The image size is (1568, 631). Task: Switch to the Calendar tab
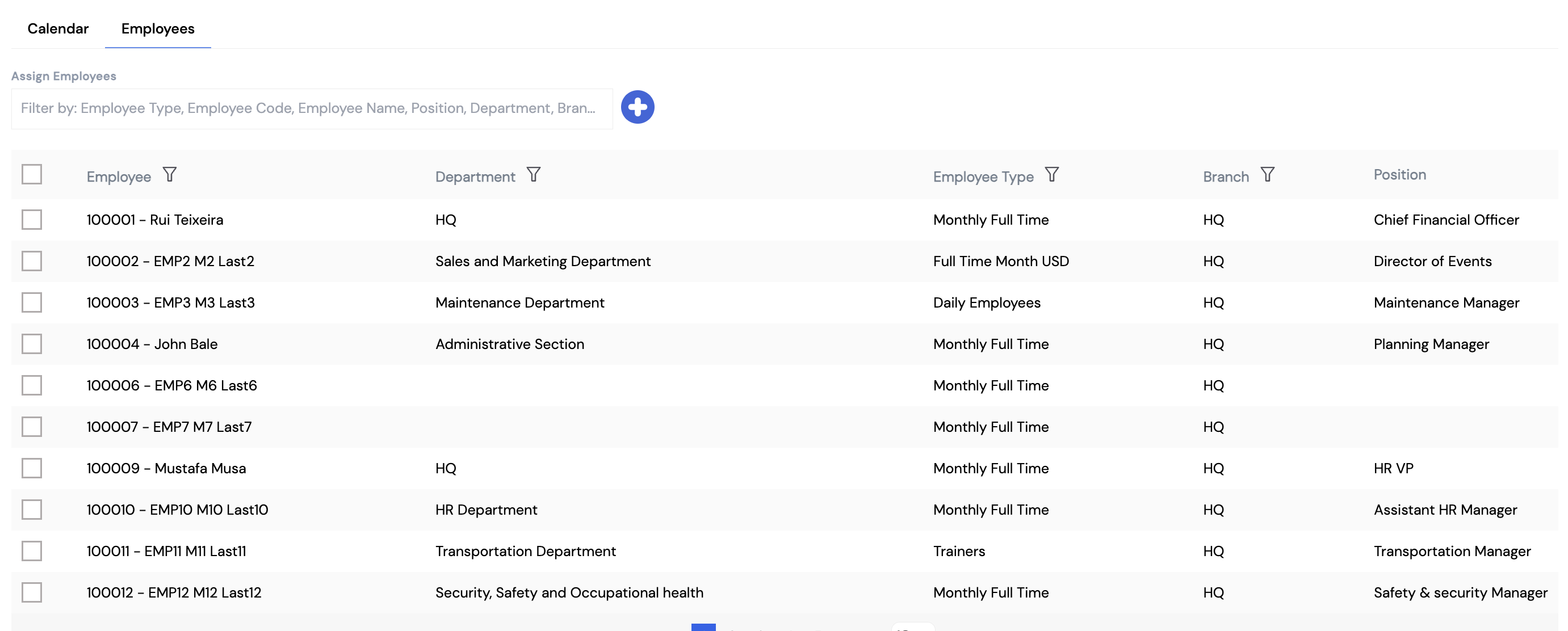click(x=58, y=28)
